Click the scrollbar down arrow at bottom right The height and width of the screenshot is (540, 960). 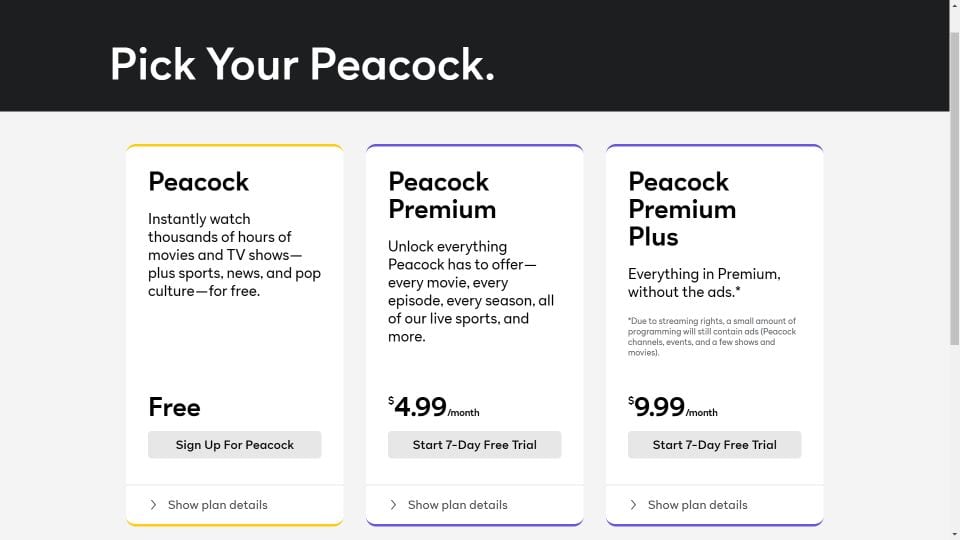(954, 534)
